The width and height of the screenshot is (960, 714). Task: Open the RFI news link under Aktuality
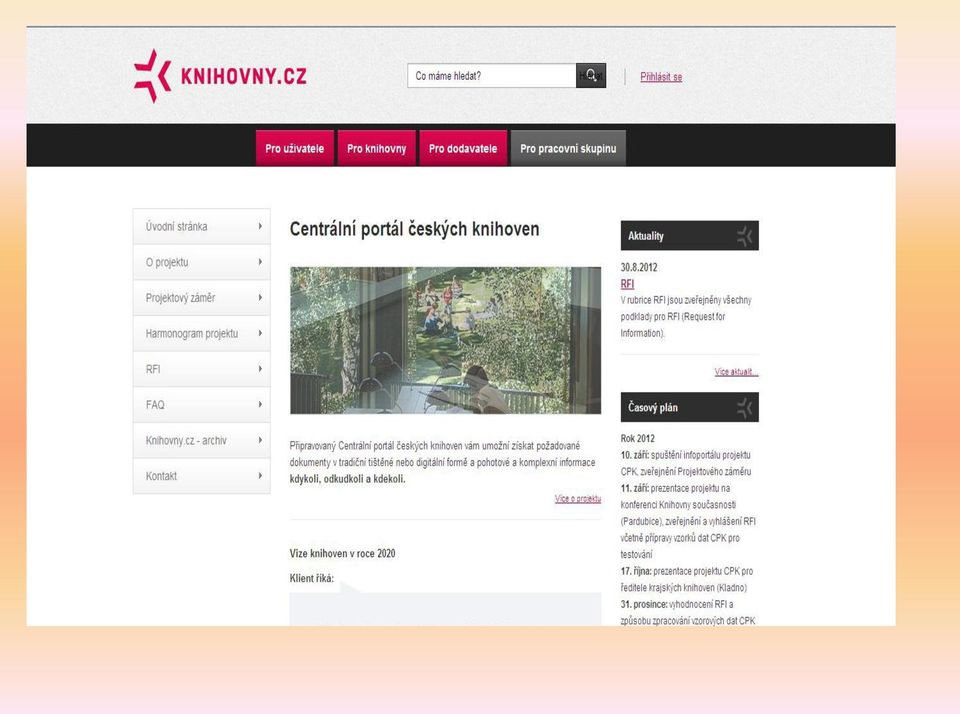click(627, 284)
